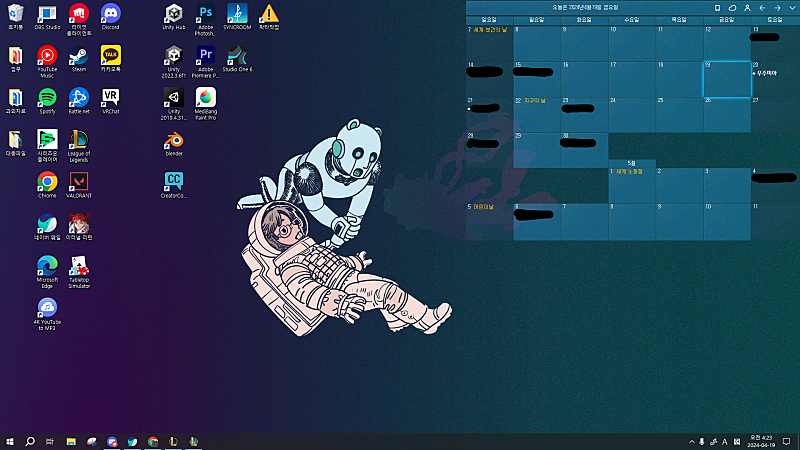Viewport: 800px width, 450px height.
Task: Open the Discord desktop shortcut
Action: tap(110, 14)
